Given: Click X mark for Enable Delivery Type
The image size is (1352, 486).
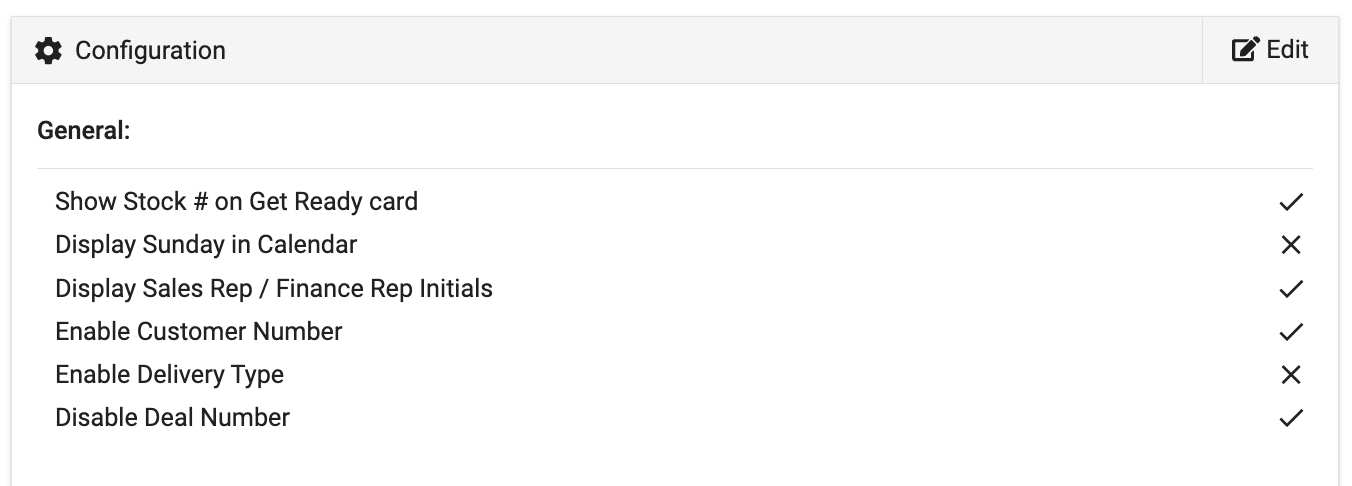Looking at the screenshot, I should [1291, 375].
